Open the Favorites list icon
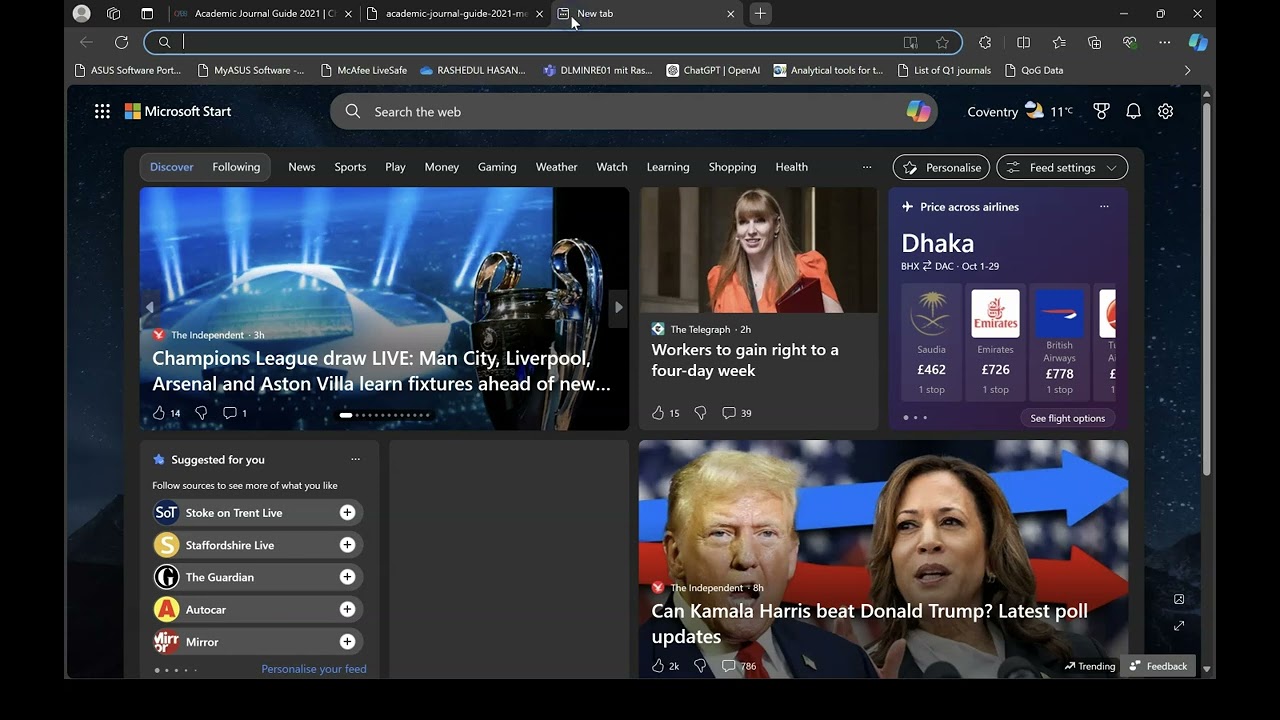Image resolution: width=1280 pixels, height=720 pixels. [1059, 42]
